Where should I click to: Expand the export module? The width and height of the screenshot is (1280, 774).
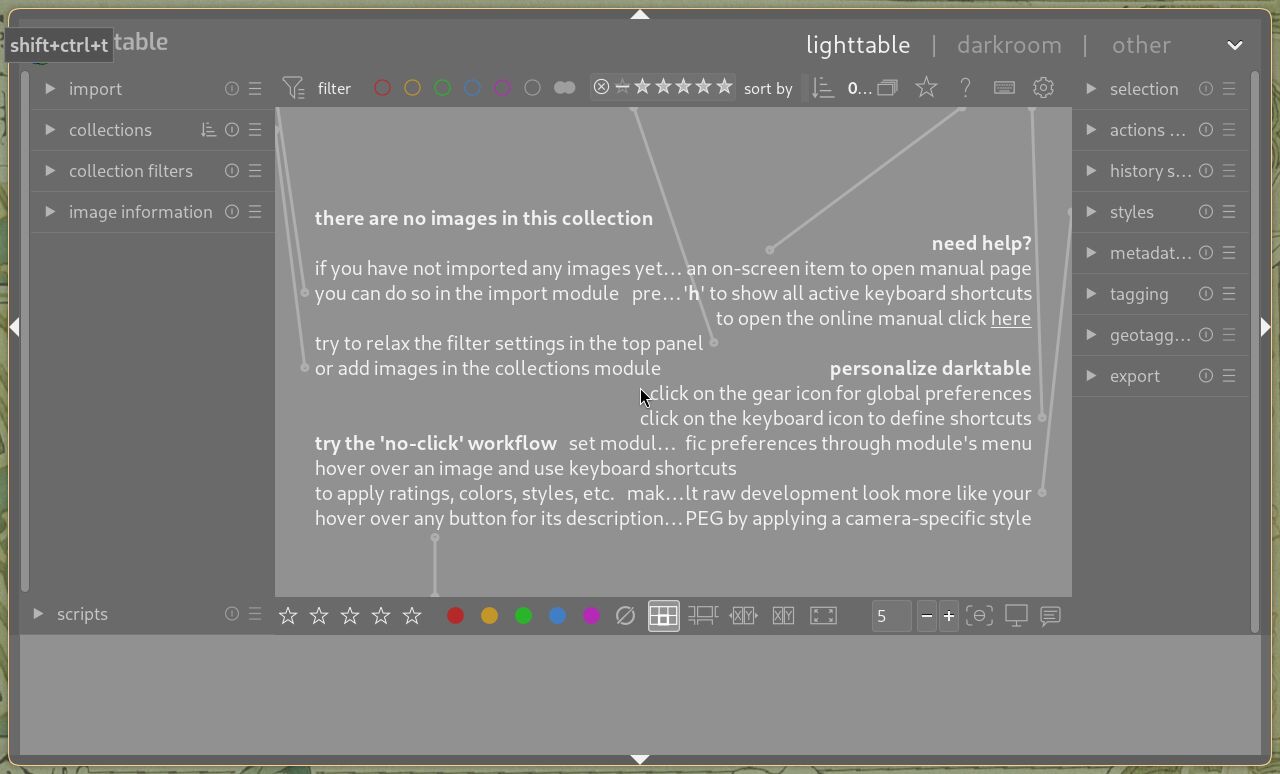point(1091,376)
